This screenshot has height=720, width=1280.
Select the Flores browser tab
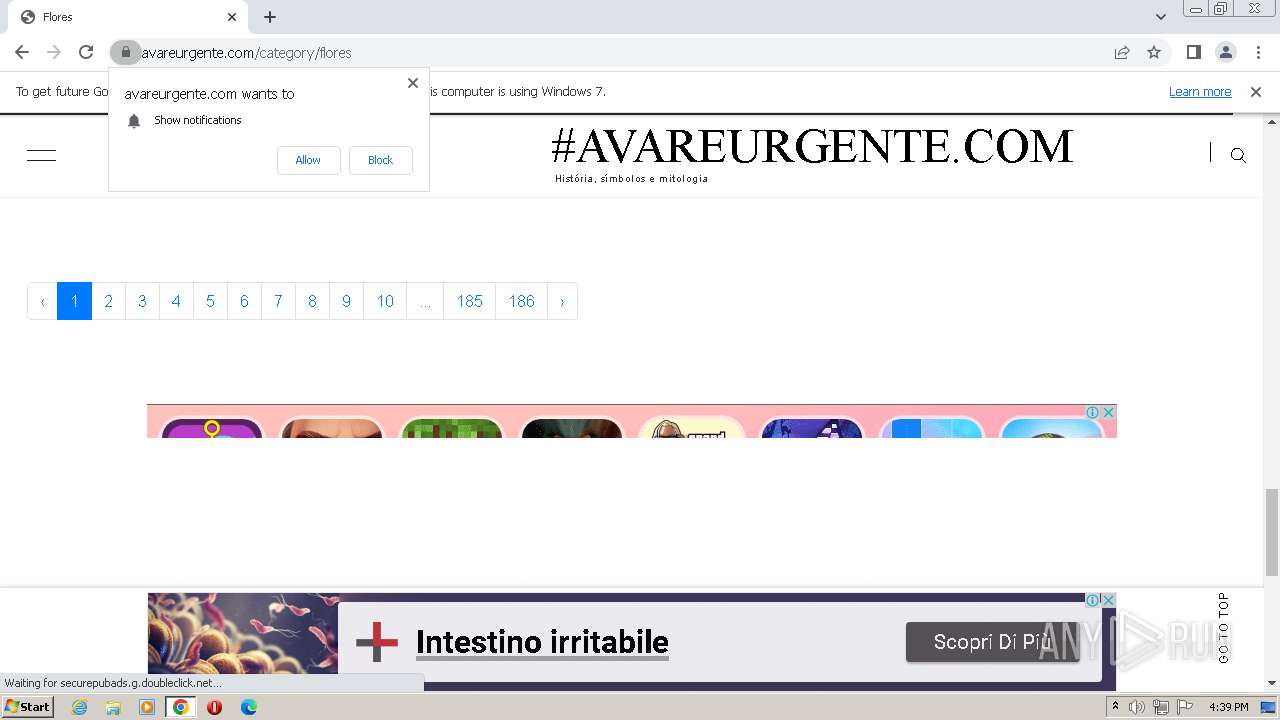coord(127,17)
